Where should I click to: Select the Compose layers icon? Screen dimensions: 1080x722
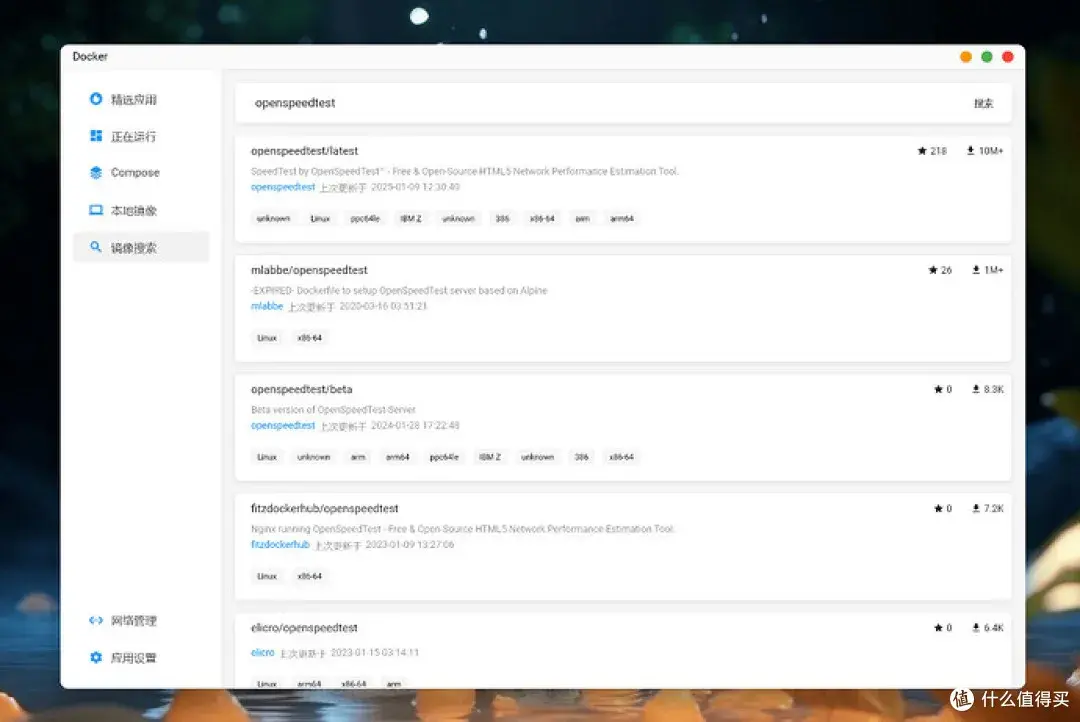[96, 172]
